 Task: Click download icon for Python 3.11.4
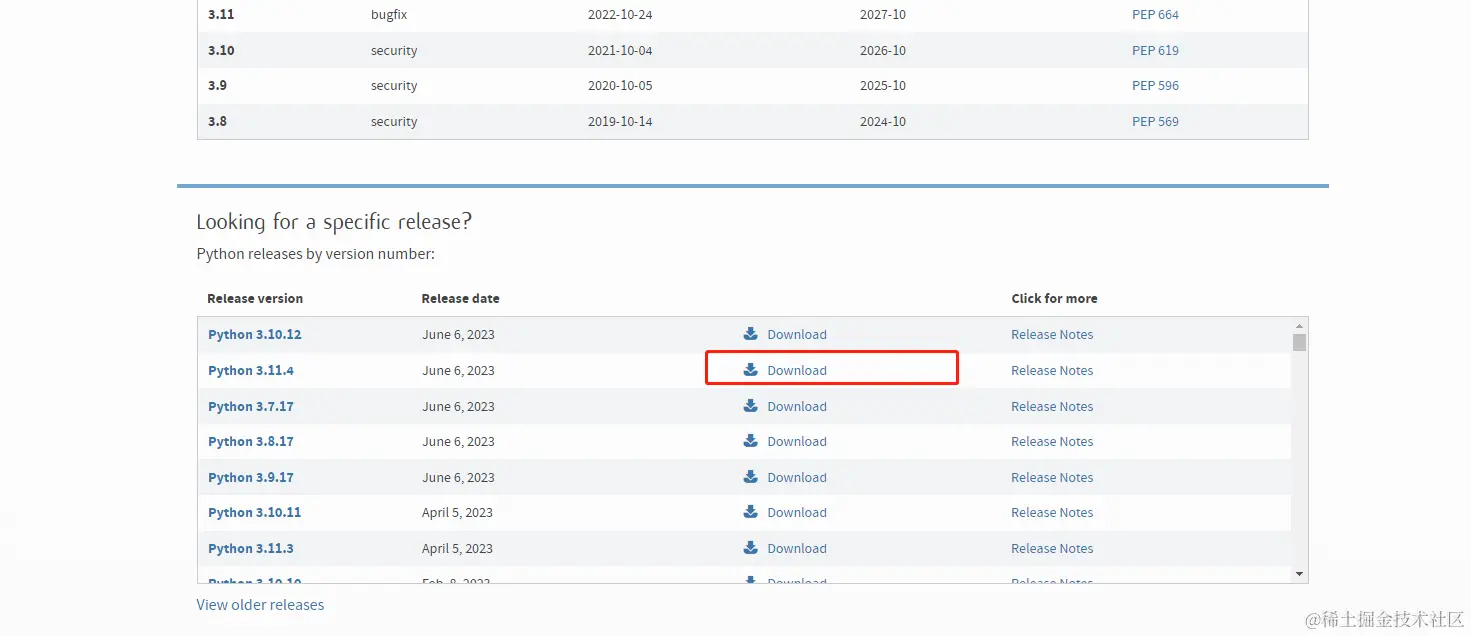click(x=751, y=370)
